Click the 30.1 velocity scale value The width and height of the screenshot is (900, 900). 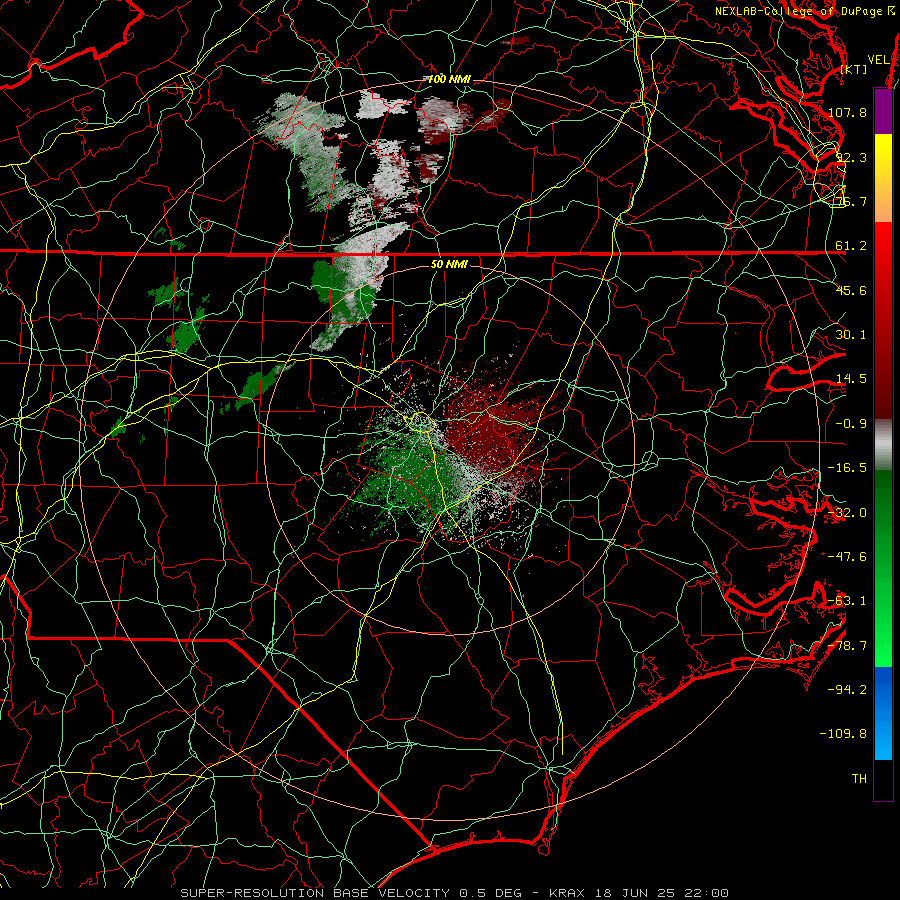coord(851,335)
